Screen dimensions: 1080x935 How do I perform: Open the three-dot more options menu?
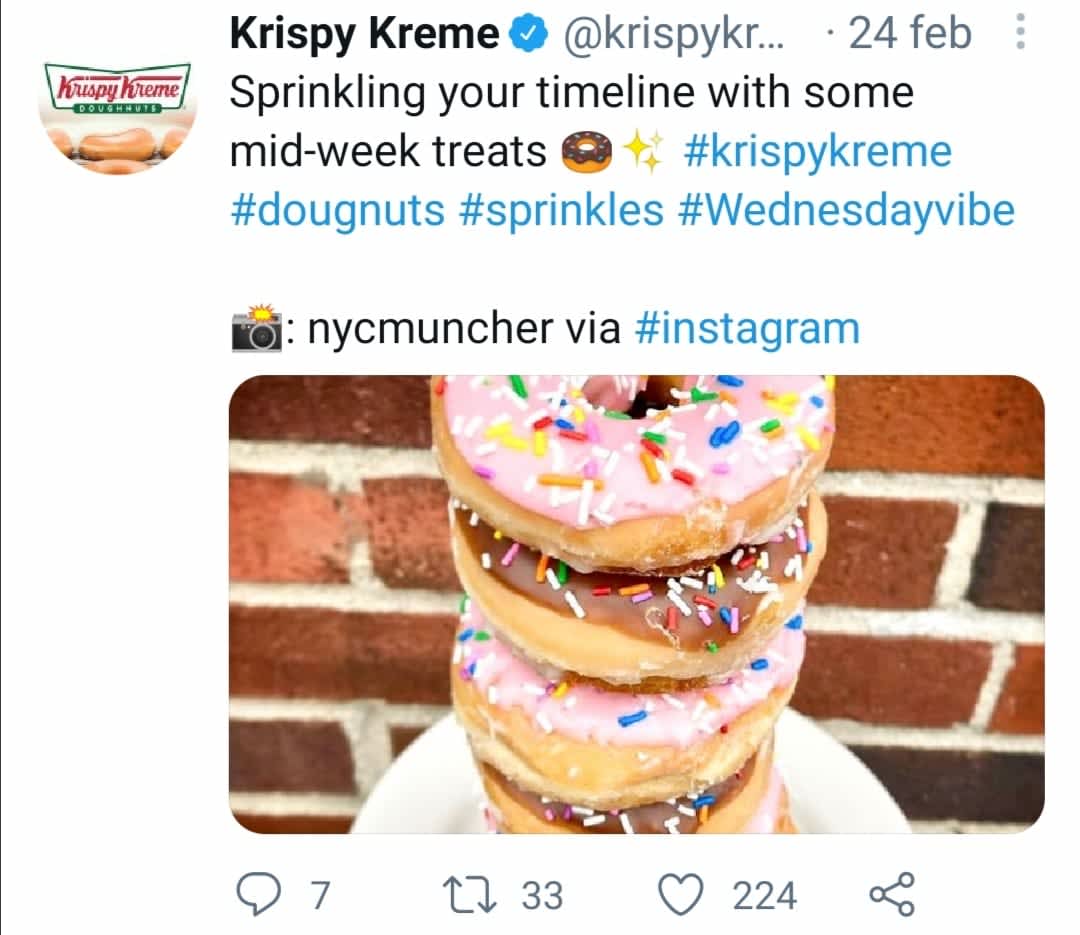pos(1020,35)
